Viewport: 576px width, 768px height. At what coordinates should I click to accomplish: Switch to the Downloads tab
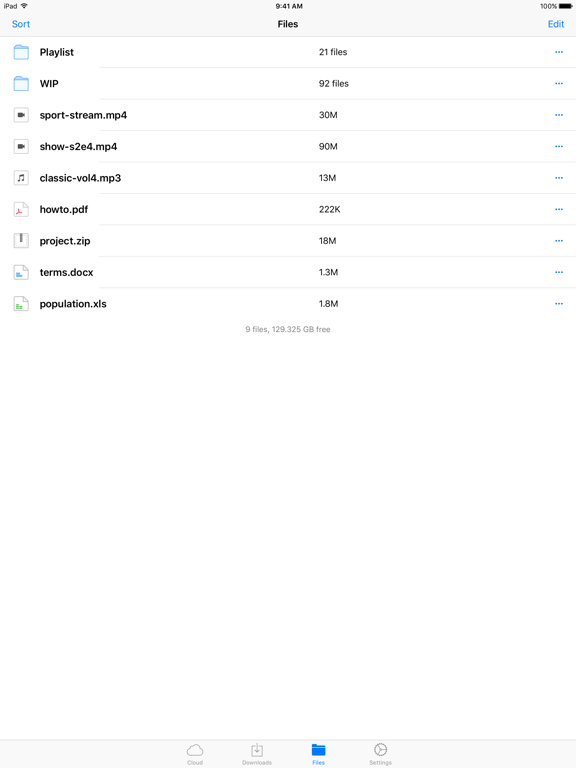point(257,754)
